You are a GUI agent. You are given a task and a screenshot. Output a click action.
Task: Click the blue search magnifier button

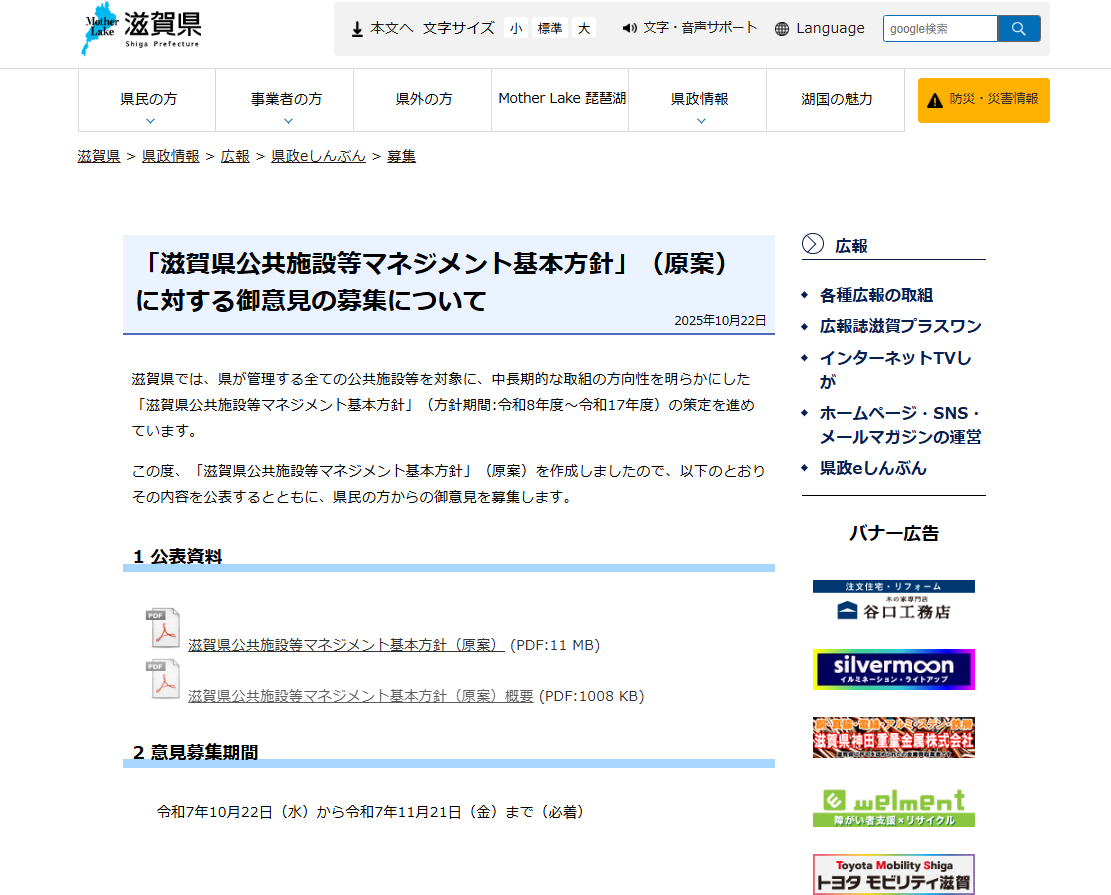pyautogui.click(x=1019, y=29)
